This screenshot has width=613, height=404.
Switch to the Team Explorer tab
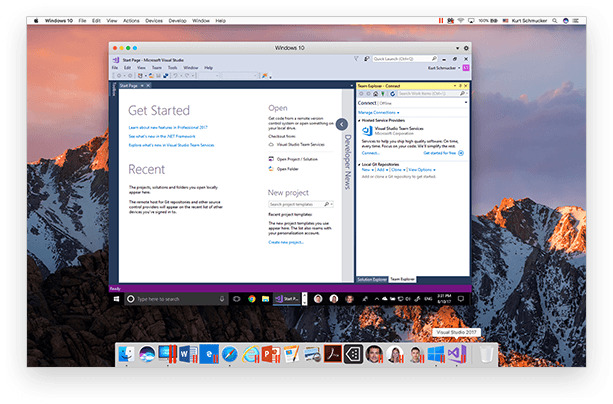402,279
